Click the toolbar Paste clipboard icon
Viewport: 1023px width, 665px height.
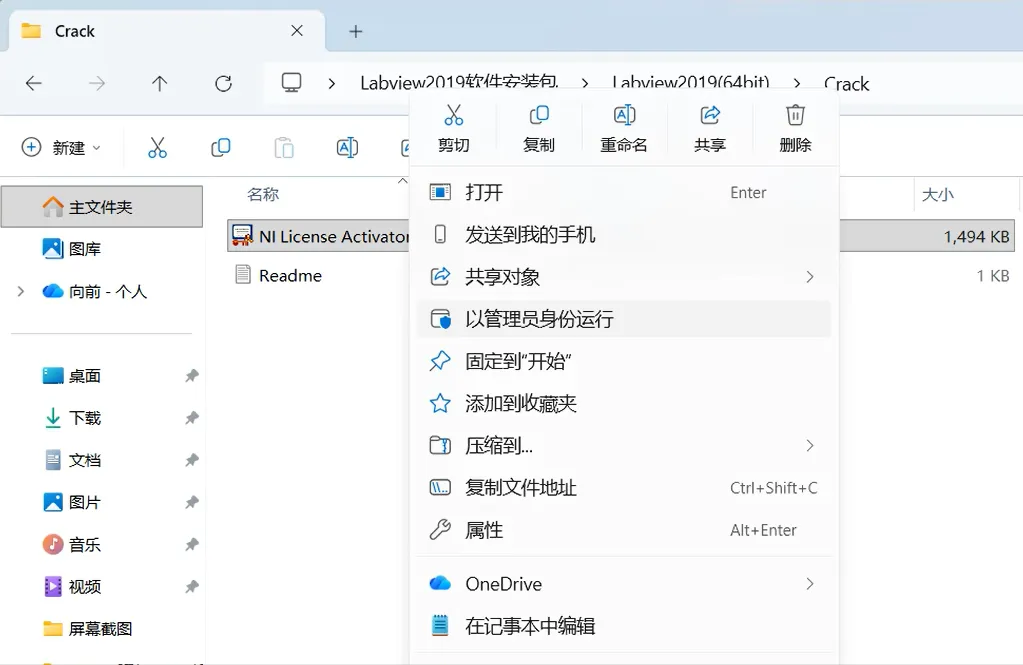284,147
